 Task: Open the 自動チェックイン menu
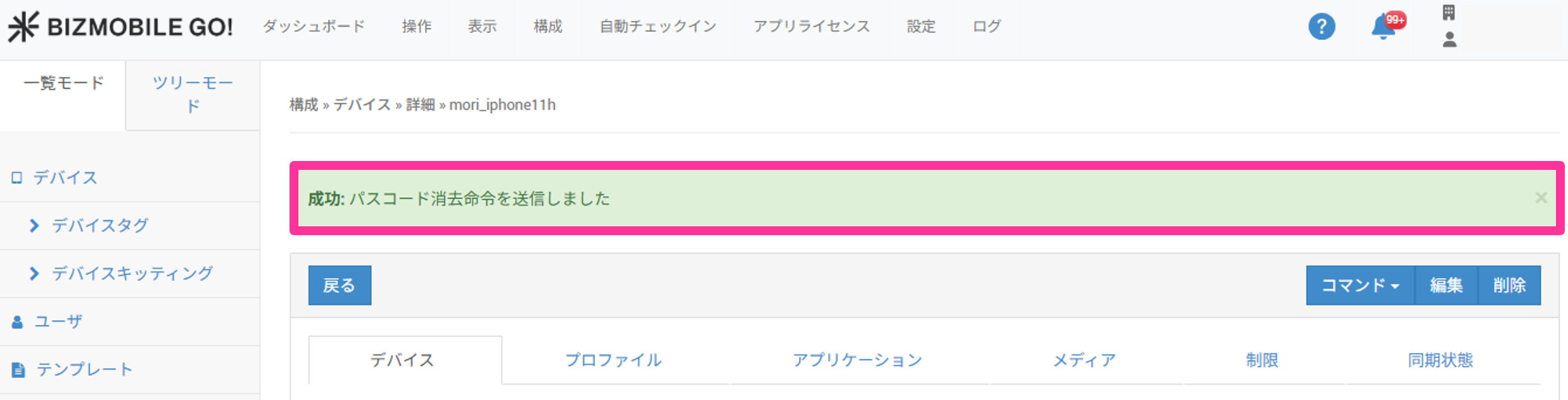point(658,27)
